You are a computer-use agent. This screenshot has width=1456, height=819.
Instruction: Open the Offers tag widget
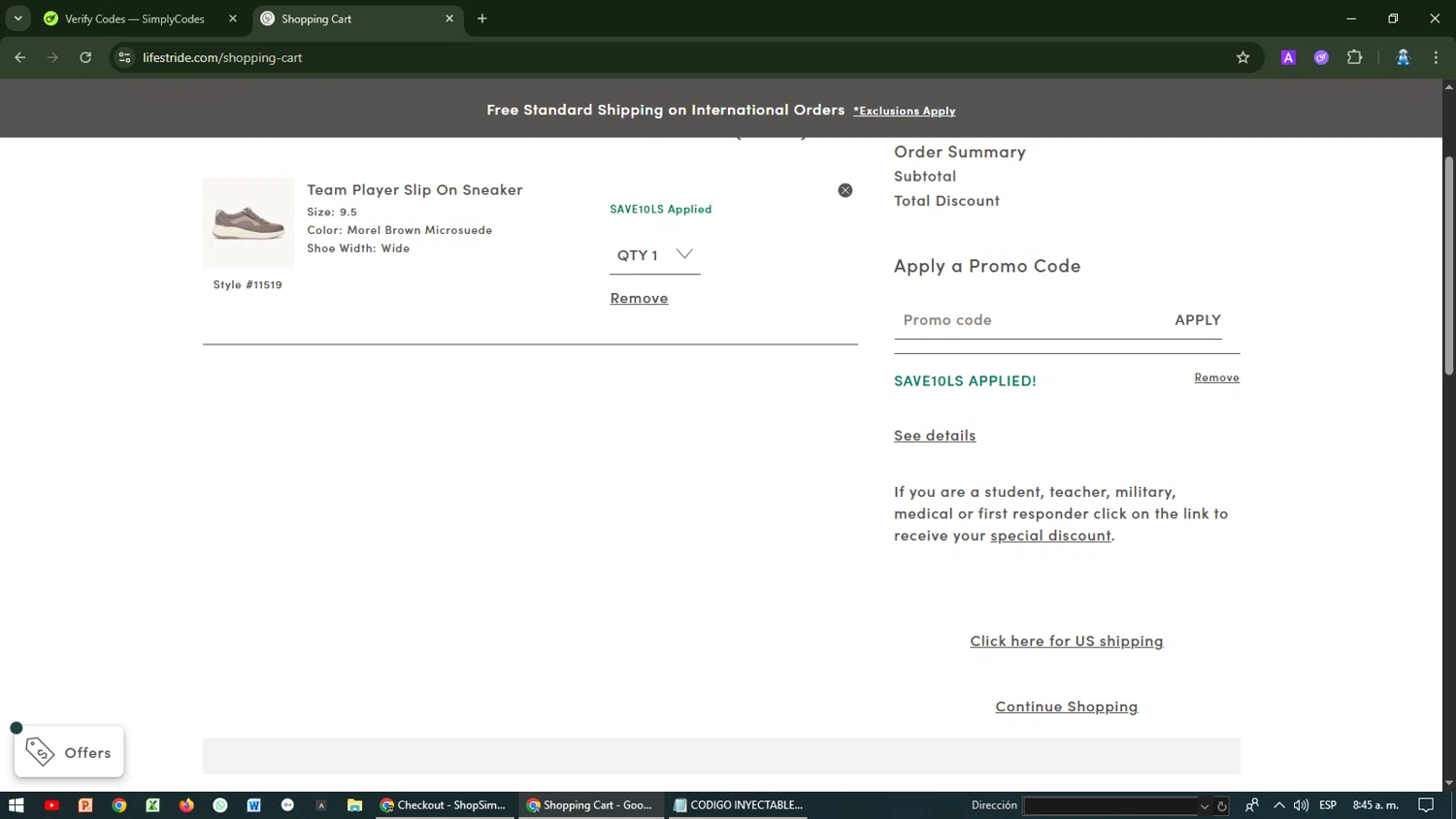[69, 752]
